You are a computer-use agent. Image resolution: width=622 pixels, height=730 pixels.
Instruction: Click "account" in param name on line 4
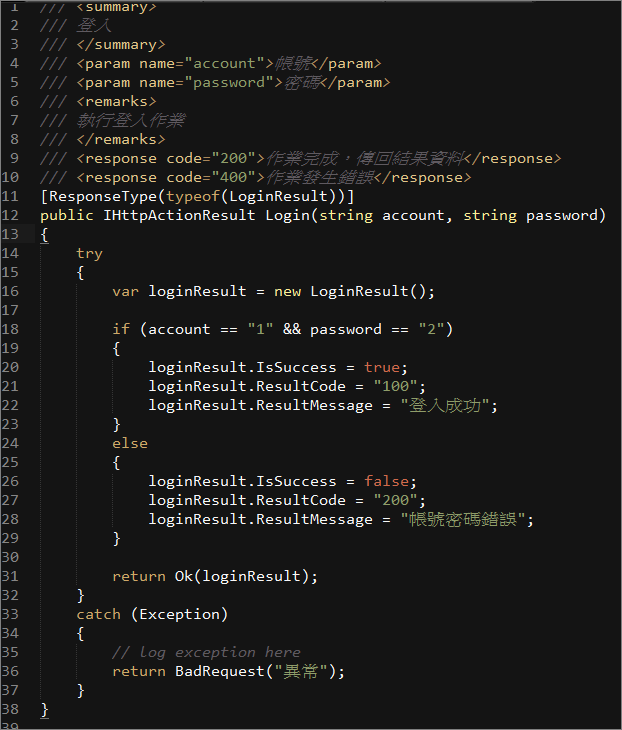point(224,63)
